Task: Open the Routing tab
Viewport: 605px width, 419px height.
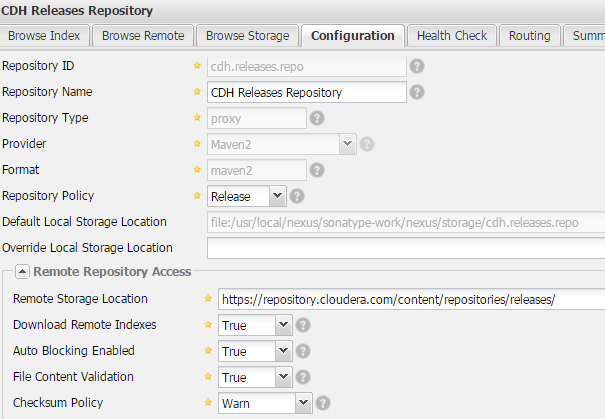Action: click(x=529, y=36)
